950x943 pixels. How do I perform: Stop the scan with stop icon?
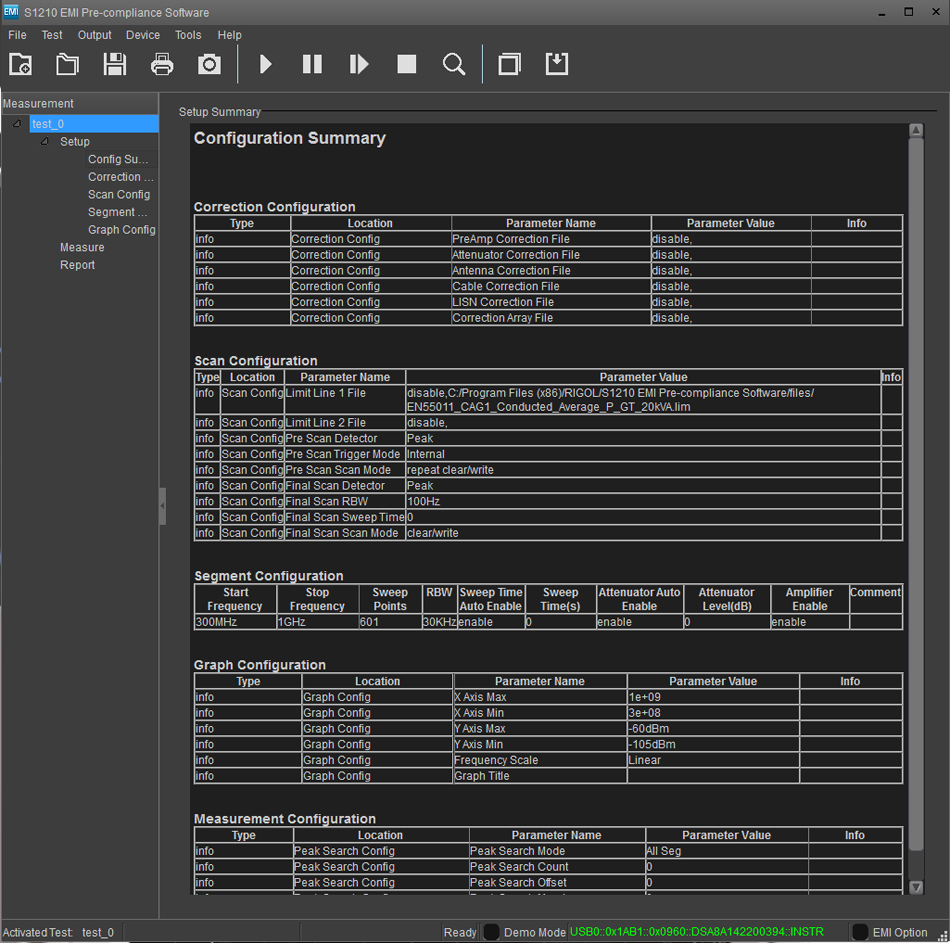coord(406,64)
